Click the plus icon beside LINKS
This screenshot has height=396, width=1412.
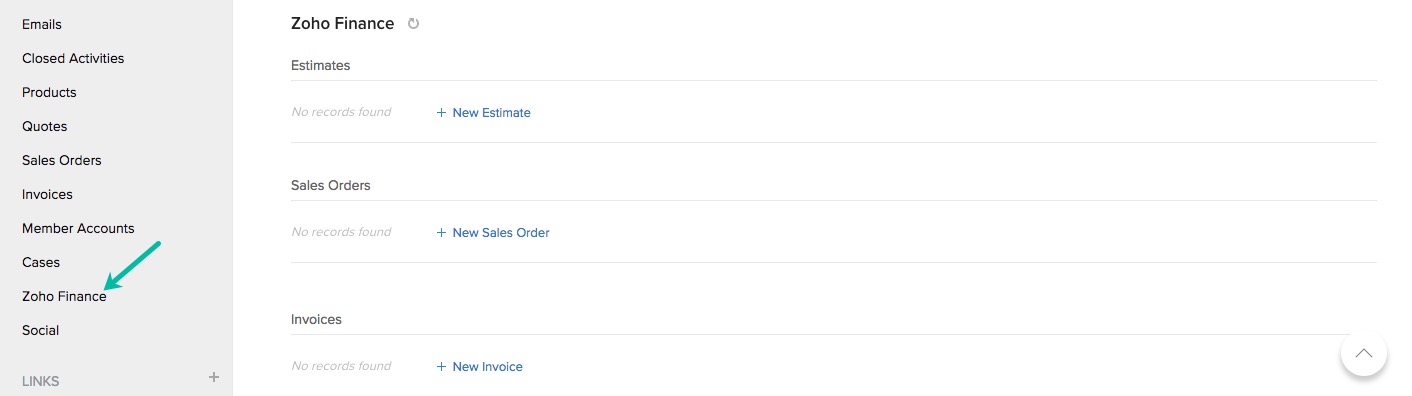[x=213, y=377]
